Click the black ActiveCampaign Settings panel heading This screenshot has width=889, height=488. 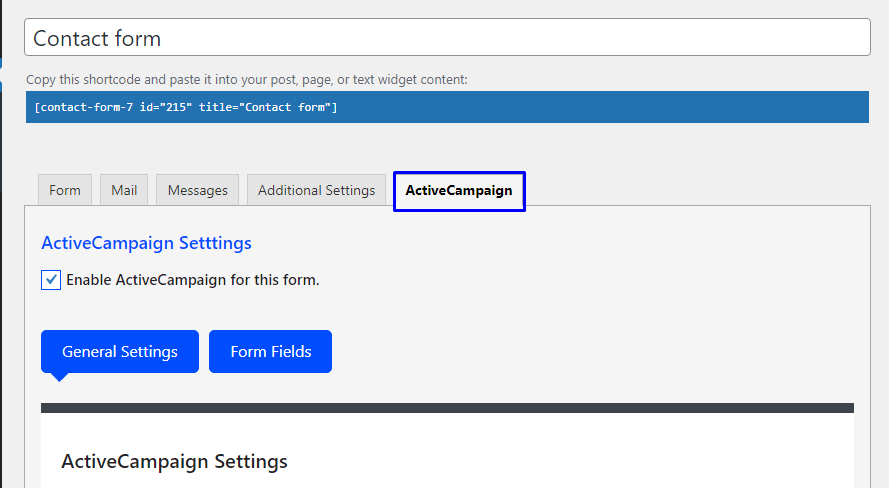(x=174, y=461)
